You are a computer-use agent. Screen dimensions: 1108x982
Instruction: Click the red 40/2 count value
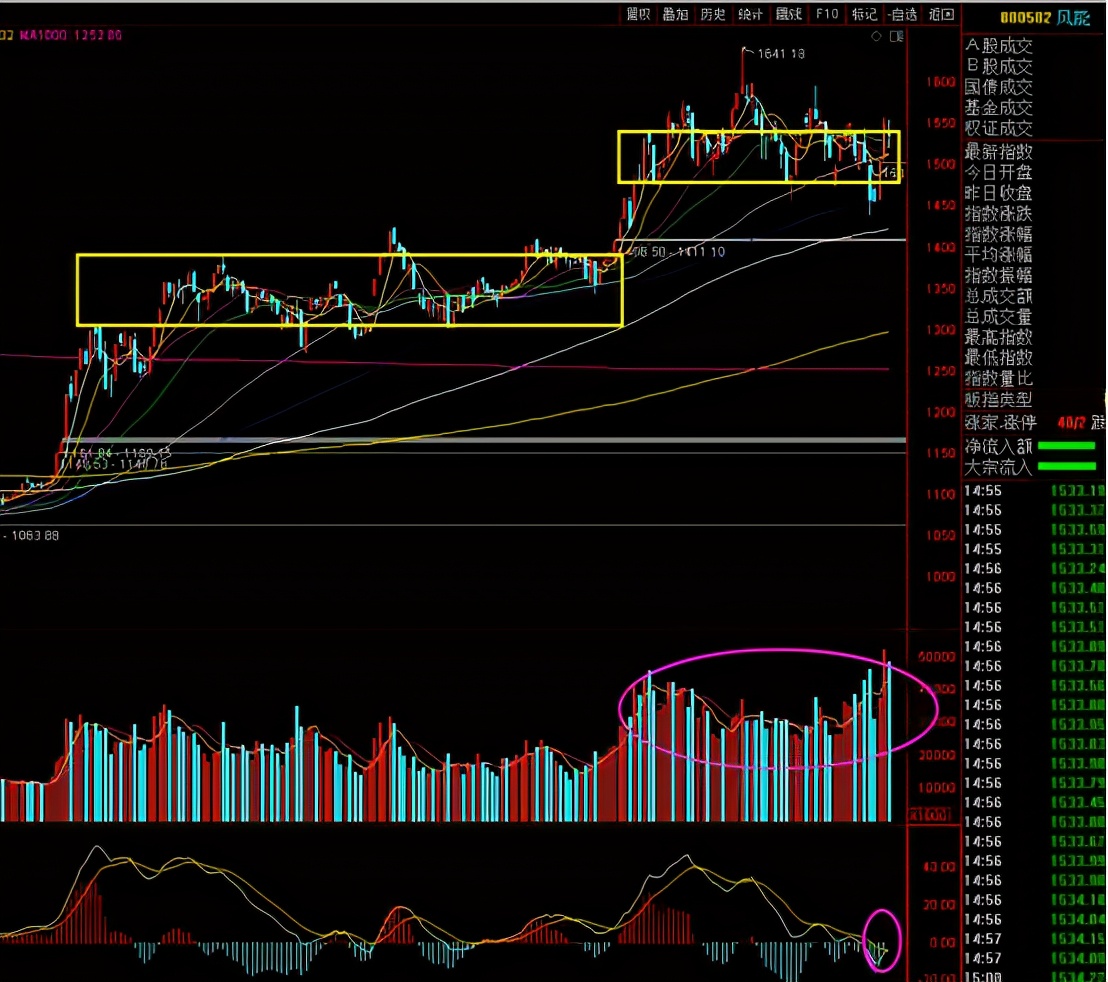(1071, 422)
